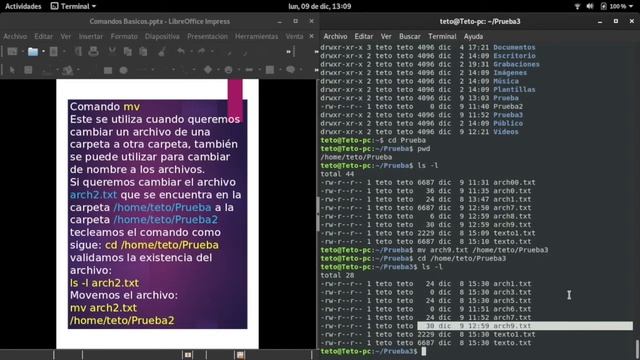Click the Undo arrow icon
This screenshot has height=360, width=640.
tap(181, 51)
